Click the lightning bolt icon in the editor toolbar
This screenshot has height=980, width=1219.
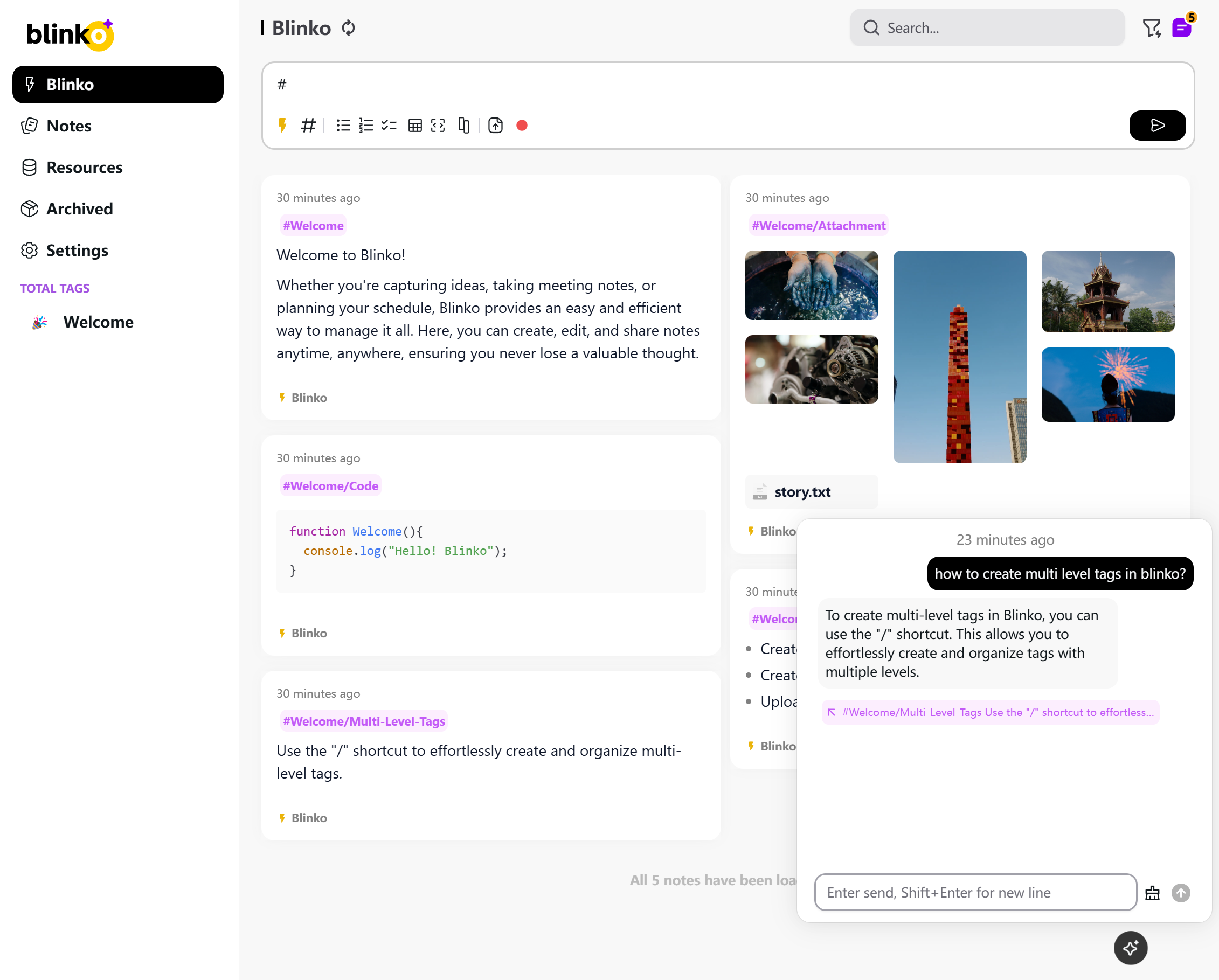(x=282, y=125)
